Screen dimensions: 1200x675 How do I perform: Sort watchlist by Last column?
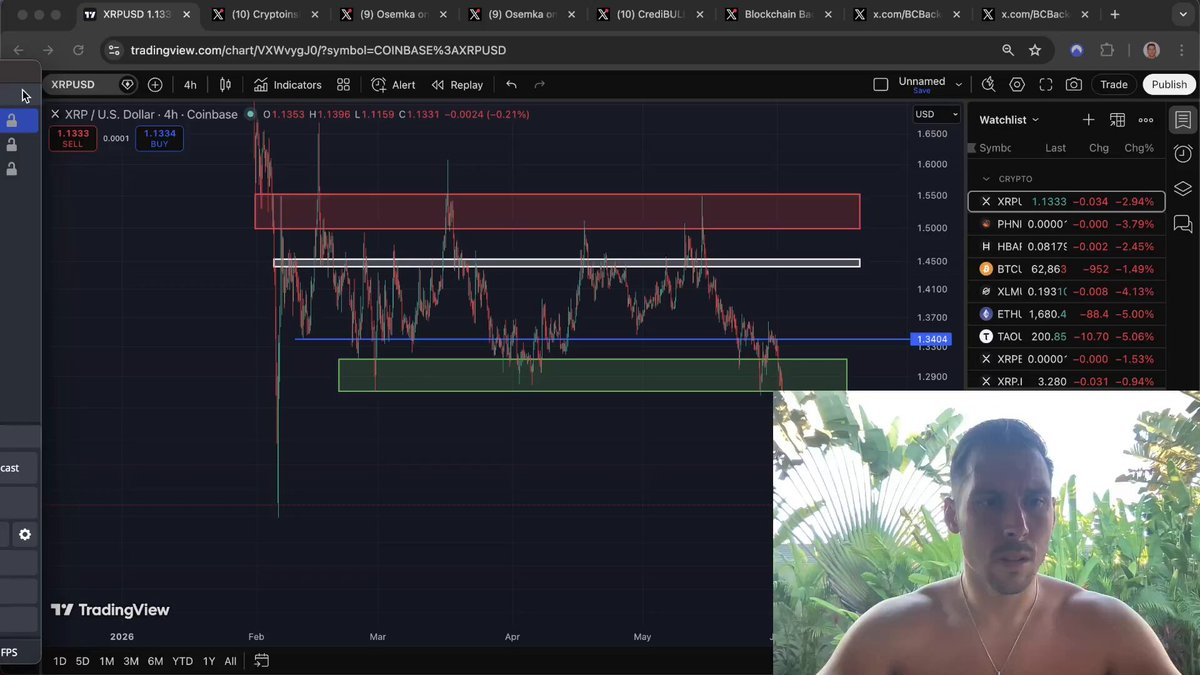coord(1055,148)
